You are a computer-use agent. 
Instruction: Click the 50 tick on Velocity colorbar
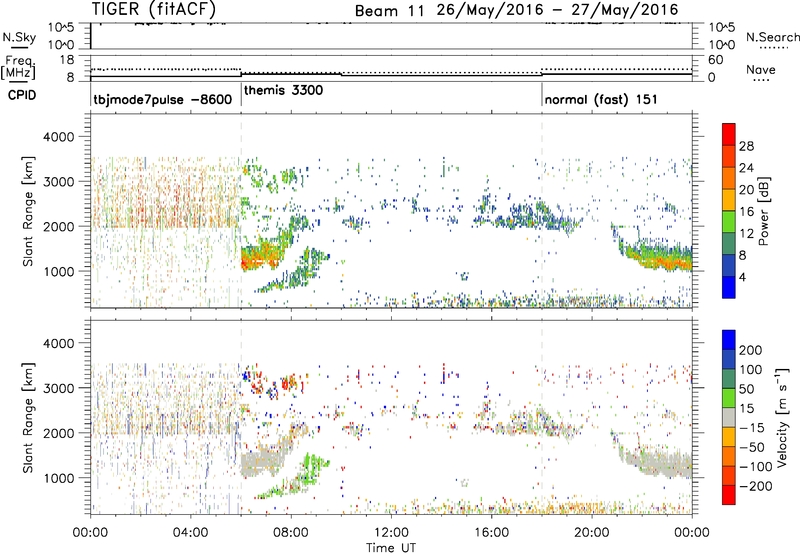click(746, 389)
